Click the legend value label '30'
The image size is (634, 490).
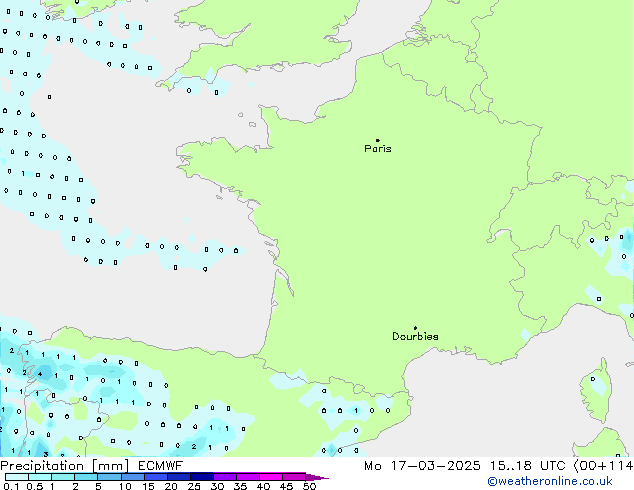click(217, 486)
